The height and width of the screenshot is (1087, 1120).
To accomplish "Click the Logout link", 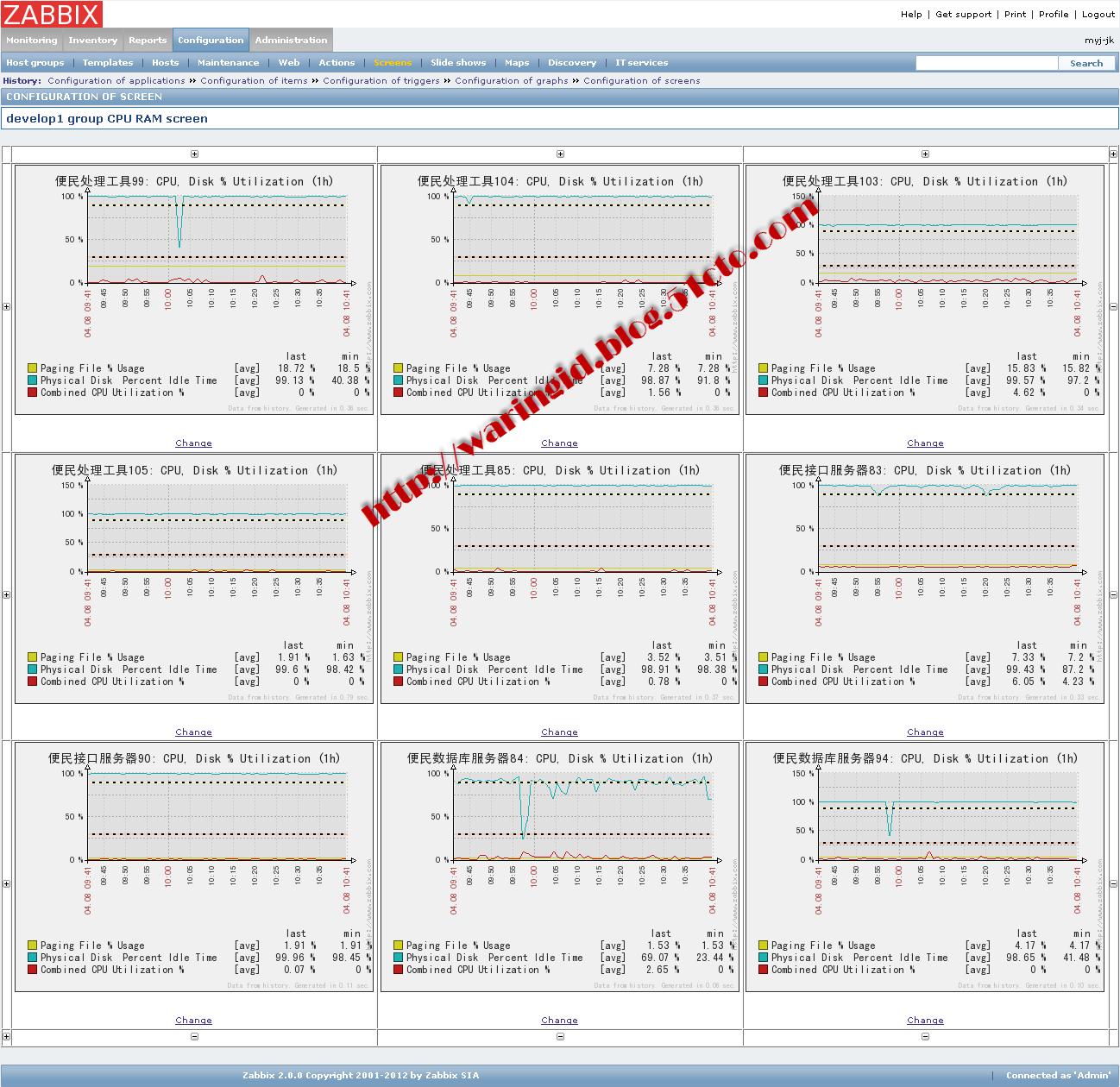I will point(1098,15).
